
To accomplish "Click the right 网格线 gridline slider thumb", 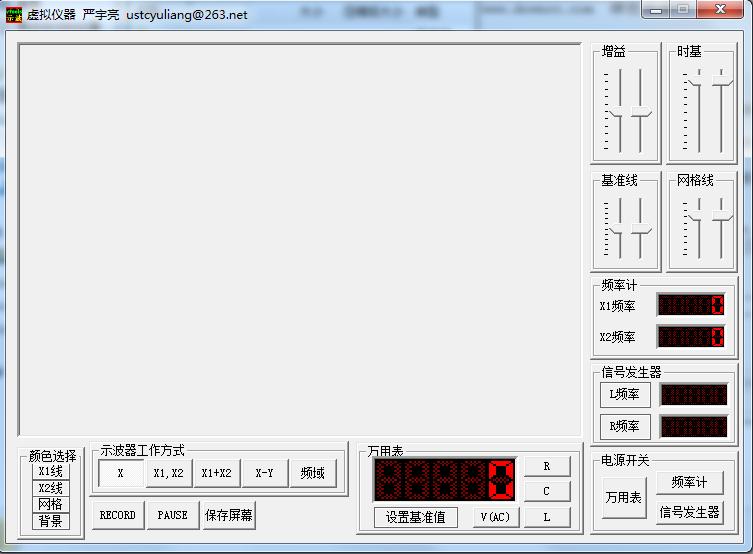I will pyautogui.click(x=722, y=216).
